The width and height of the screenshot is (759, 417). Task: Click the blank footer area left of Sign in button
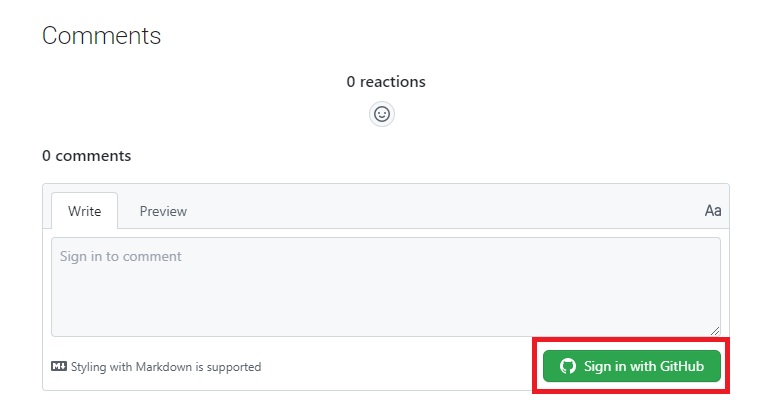click(397, 367)
